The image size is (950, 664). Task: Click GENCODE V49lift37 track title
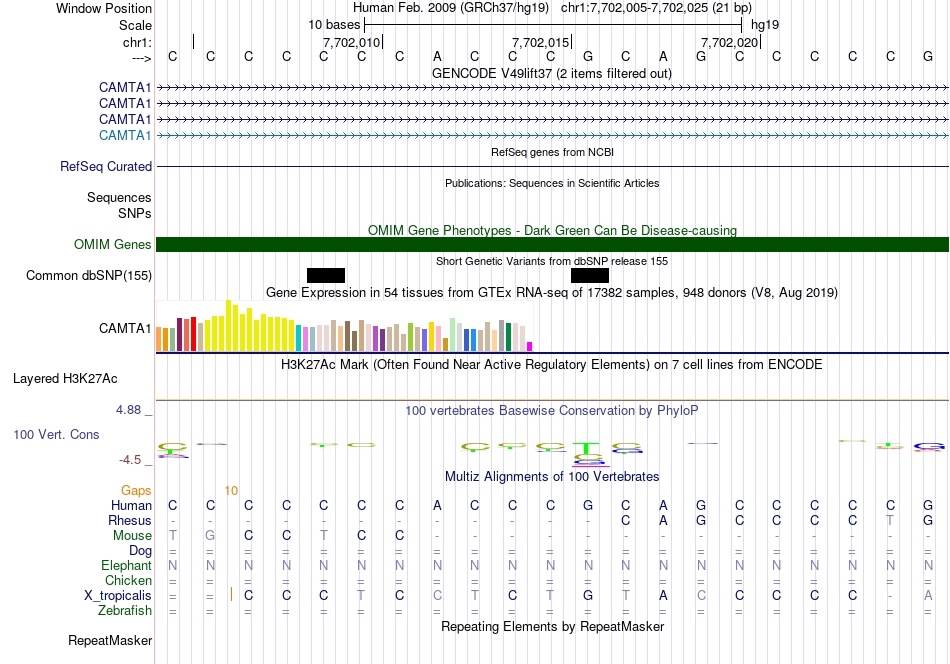[552, 73]
